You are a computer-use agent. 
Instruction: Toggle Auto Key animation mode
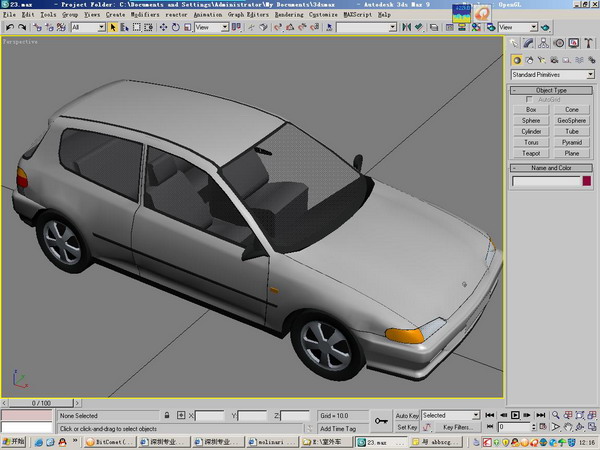click(x=407, y=415)
